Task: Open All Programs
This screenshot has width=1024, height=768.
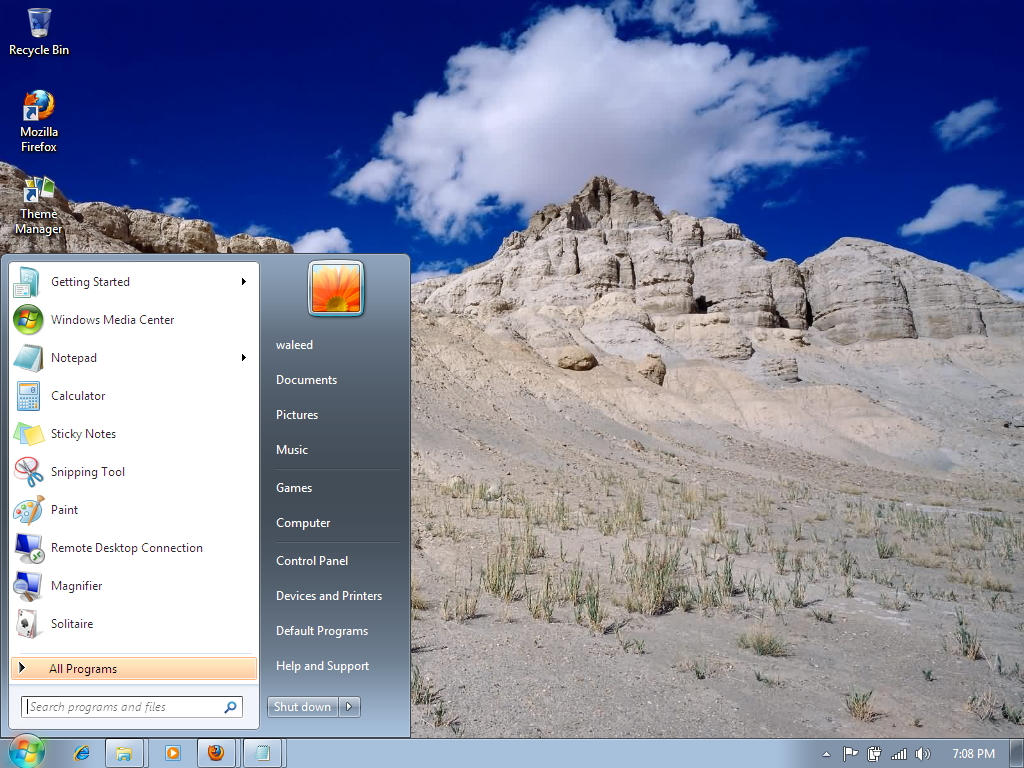Action: (x=80, y=668)
